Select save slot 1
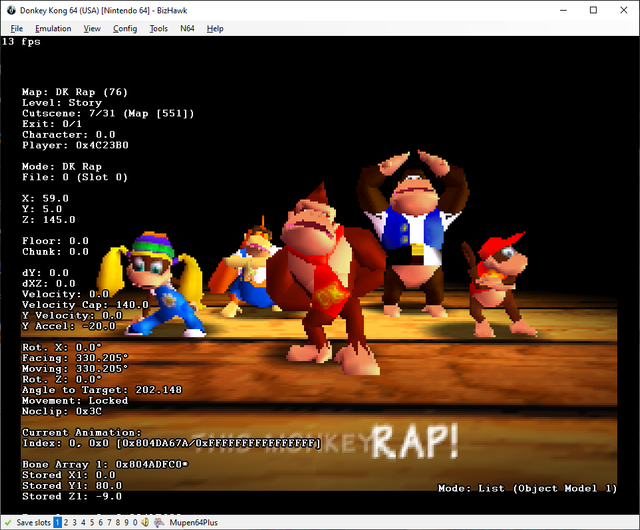The image size is (640, 530). pyautogui.click(x=58, y=522)
